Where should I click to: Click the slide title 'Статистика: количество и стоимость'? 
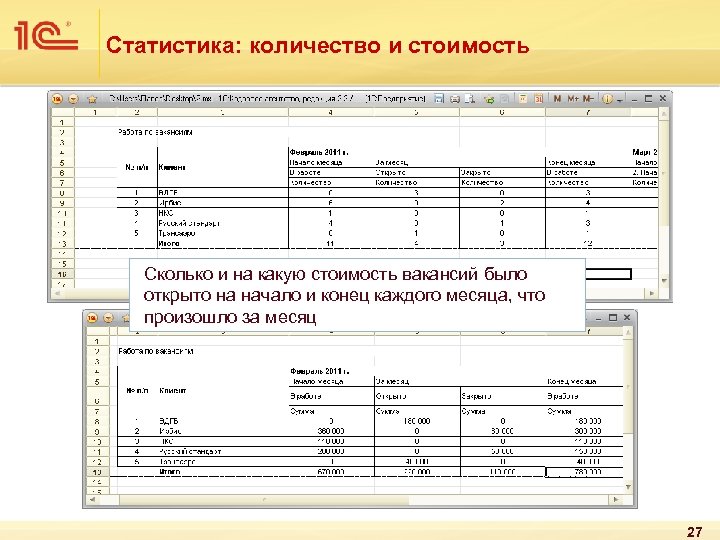(318, 46)
